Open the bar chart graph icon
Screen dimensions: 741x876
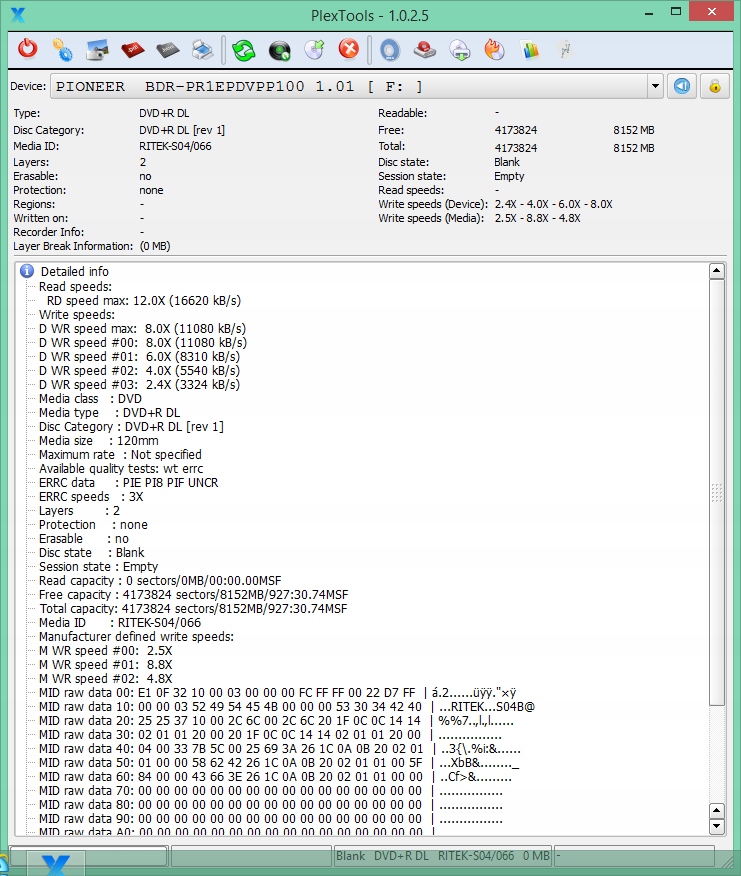coord(530,49)
